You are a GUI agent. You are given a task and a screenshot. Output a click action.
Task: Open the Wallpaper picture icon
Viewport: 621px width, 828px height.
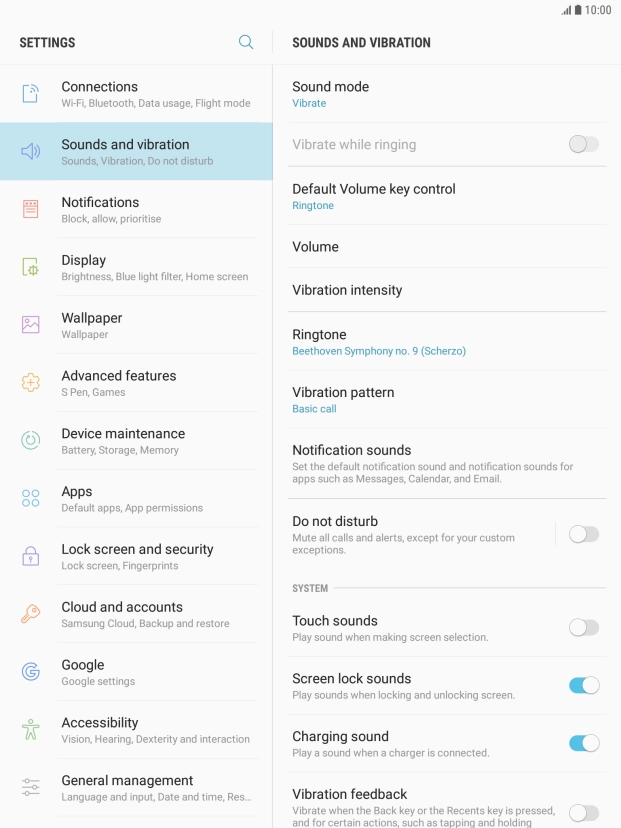pos(31,325)
